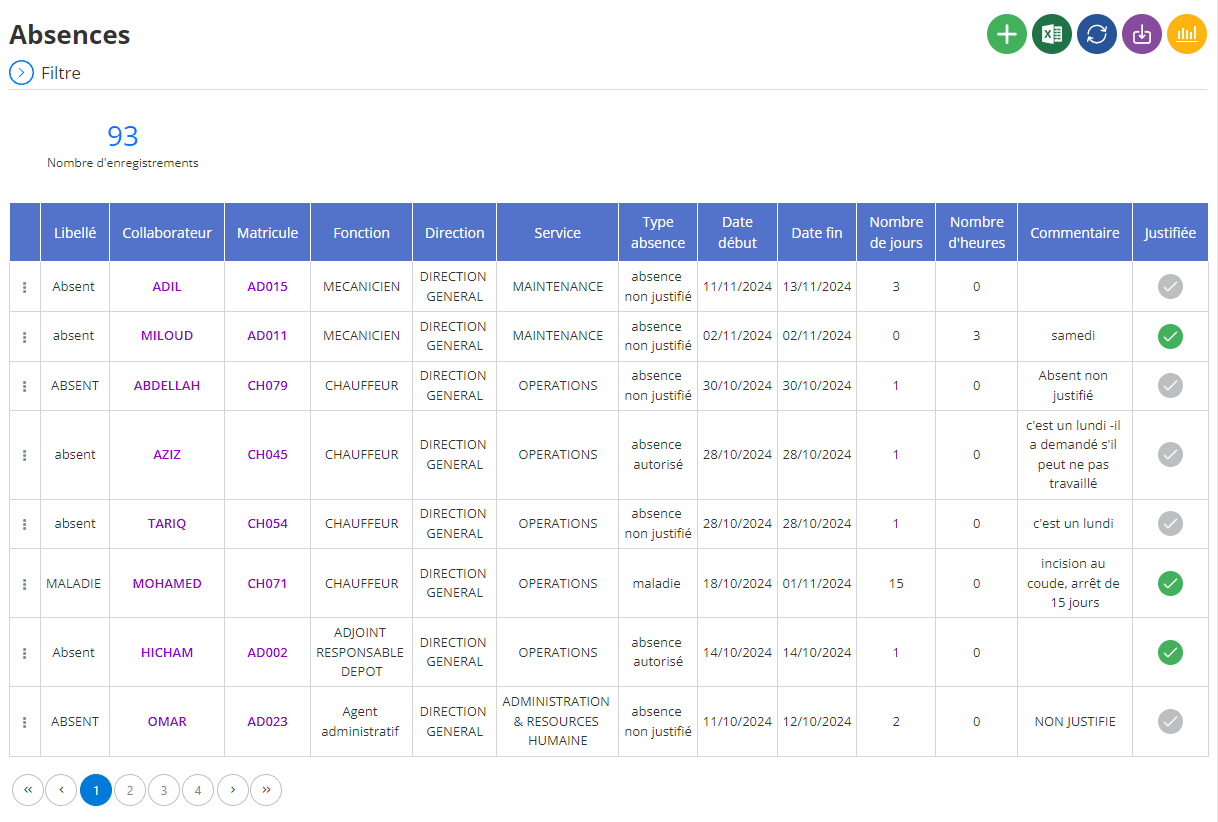
Task: Expand the Filtre section
Action: 22,73
